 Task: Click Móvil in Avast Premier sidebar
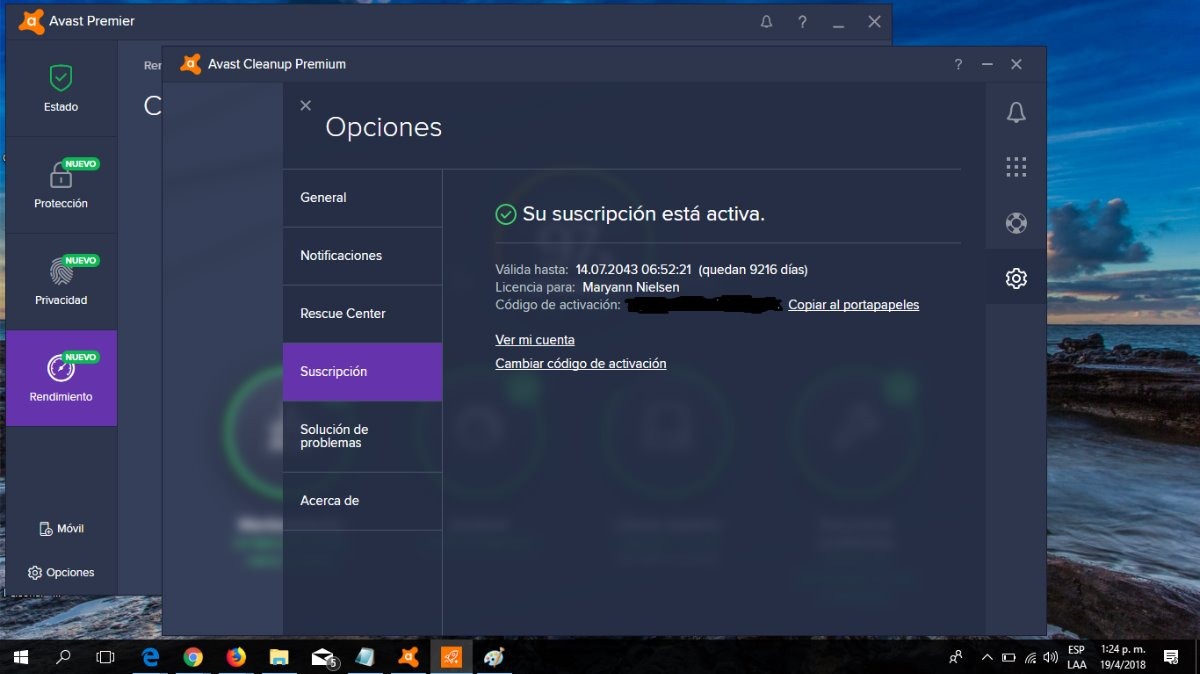click(61, 528)
